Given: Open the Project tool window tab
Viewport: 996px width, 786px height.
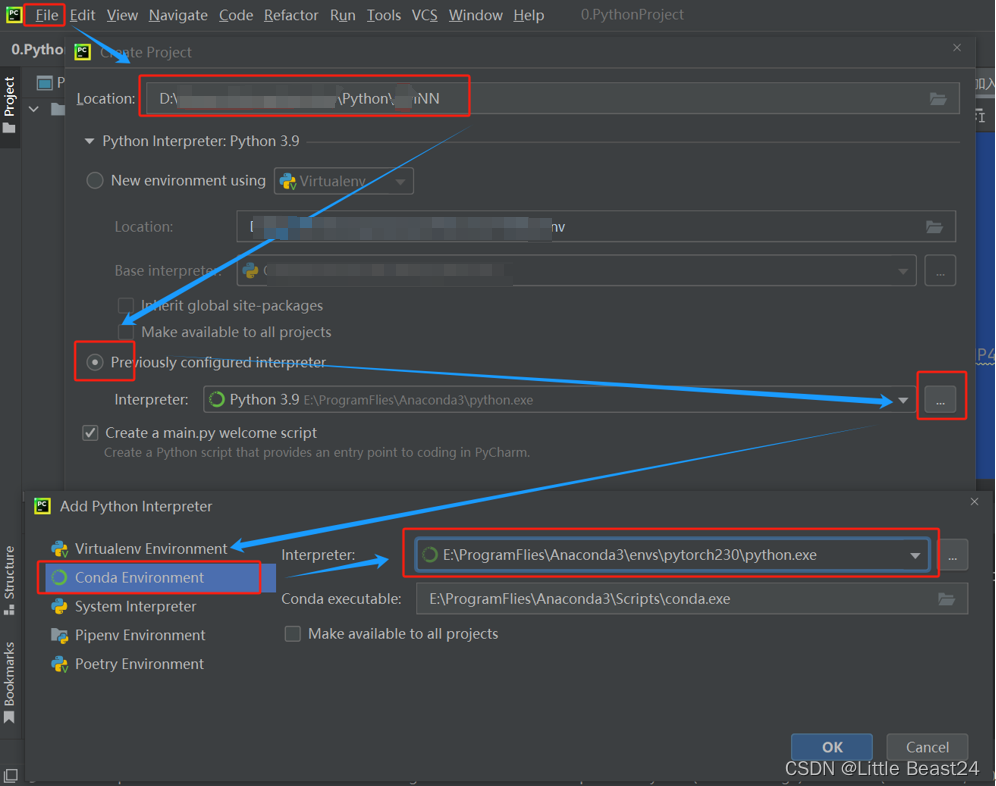Looking at the screenshot, I should point(10,105).
